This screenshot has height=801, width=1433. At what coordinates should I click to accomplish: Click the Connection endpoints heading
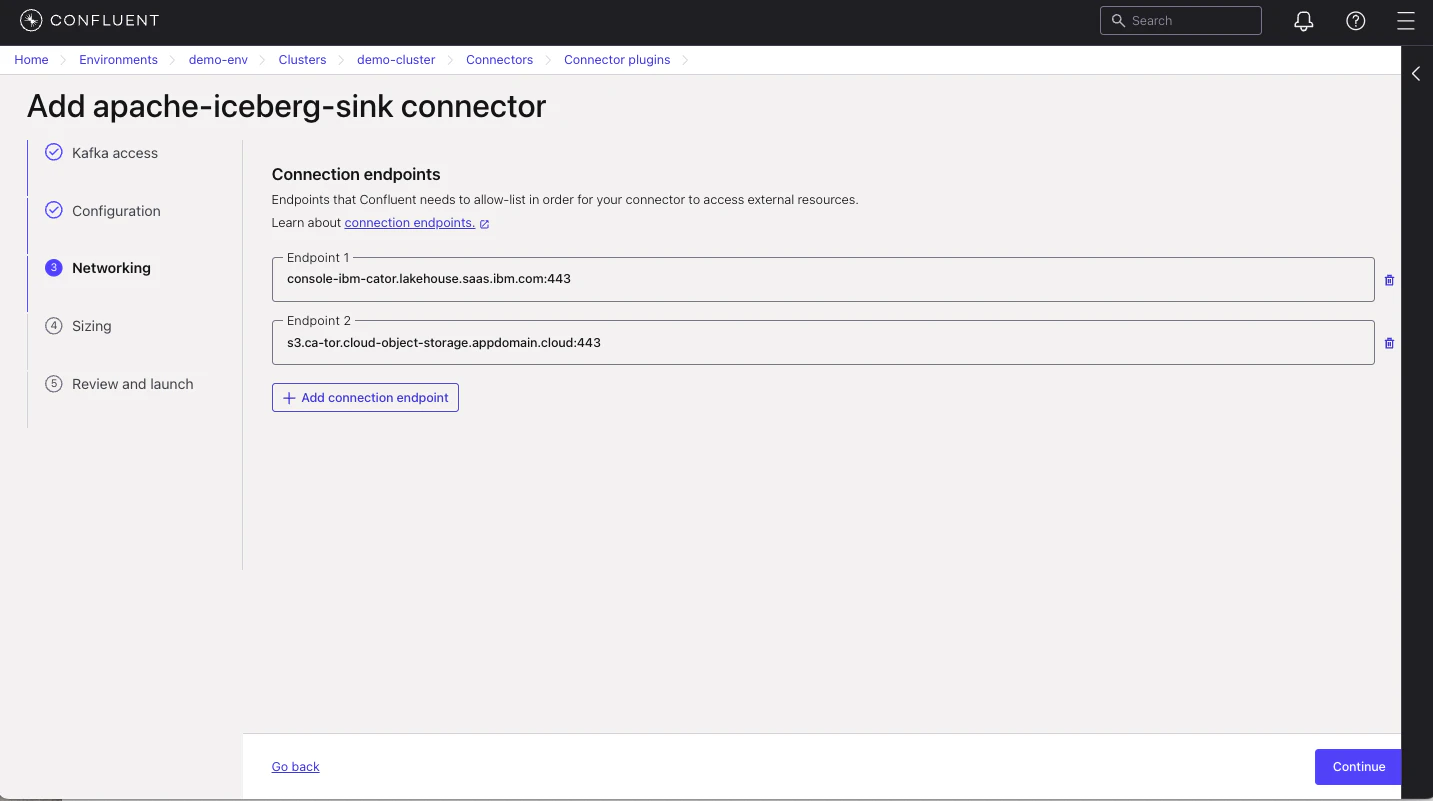(x=356, y=175)
